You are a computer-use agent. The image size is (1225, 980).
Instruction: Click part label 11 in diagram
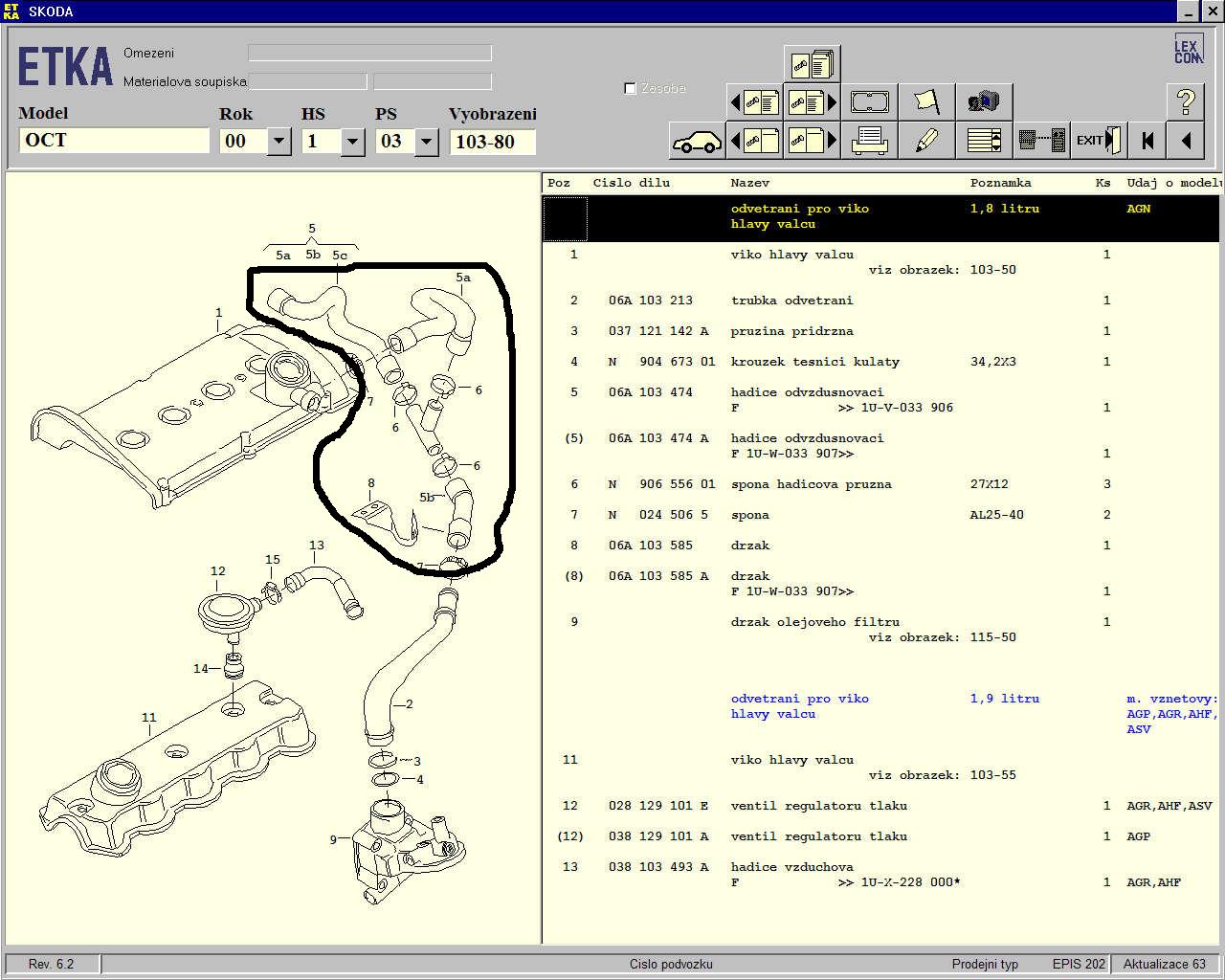(x=148, y=717)
